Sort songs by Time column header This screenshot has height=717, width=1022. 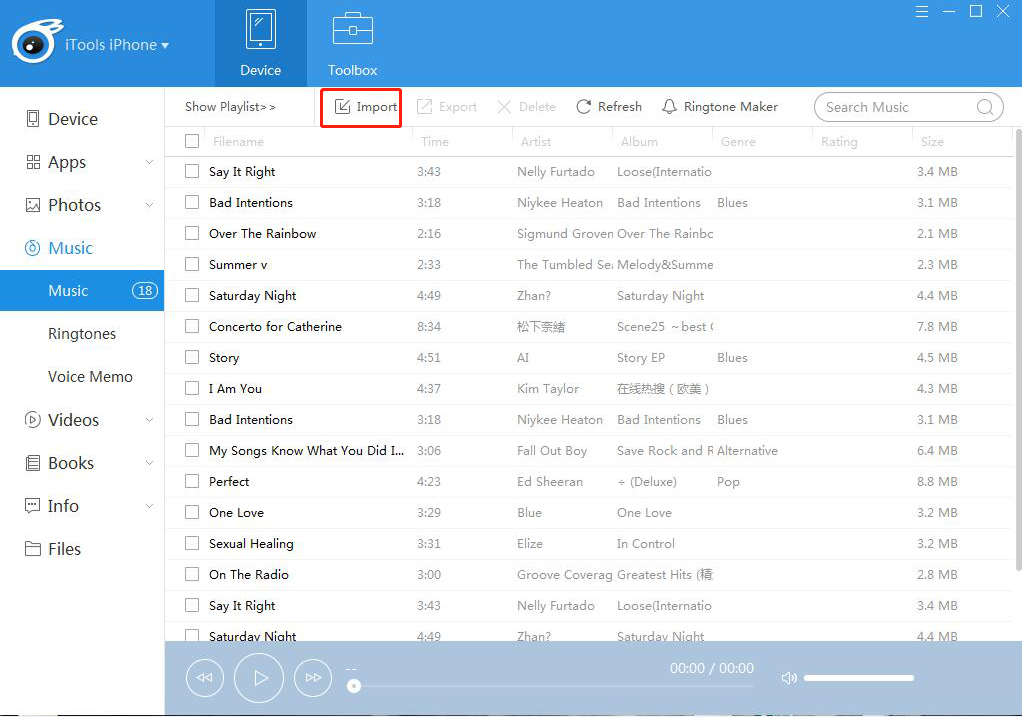[x=435, y=141]
